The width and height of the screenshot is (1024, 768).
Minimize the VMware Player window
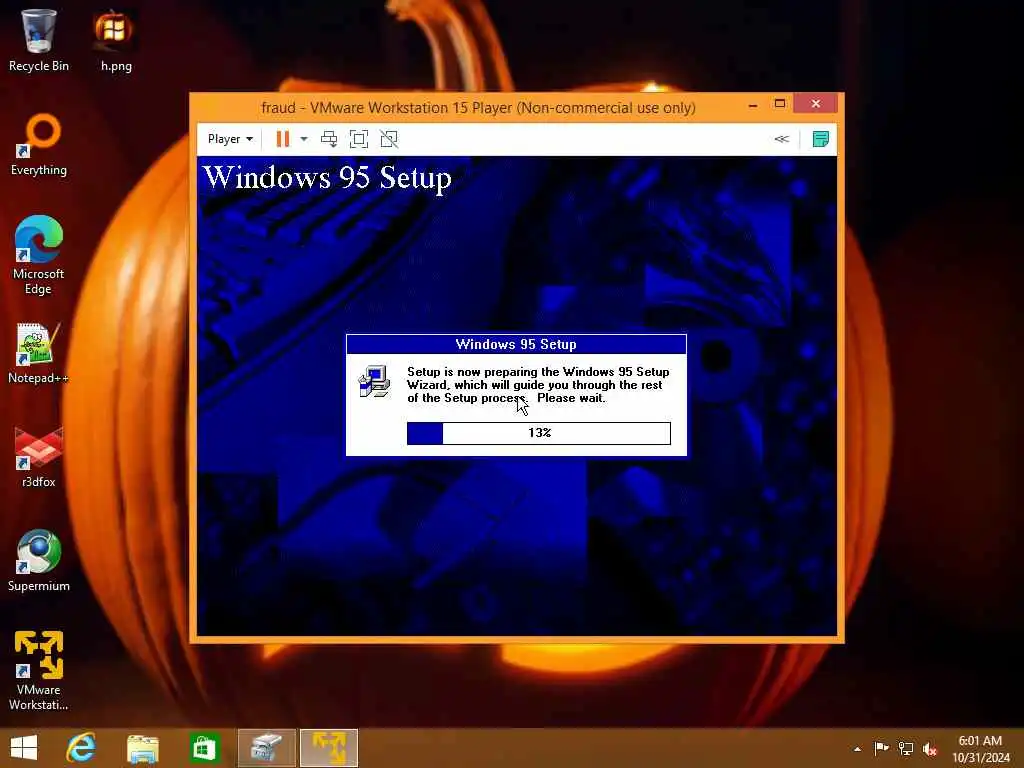pos(753,104)
